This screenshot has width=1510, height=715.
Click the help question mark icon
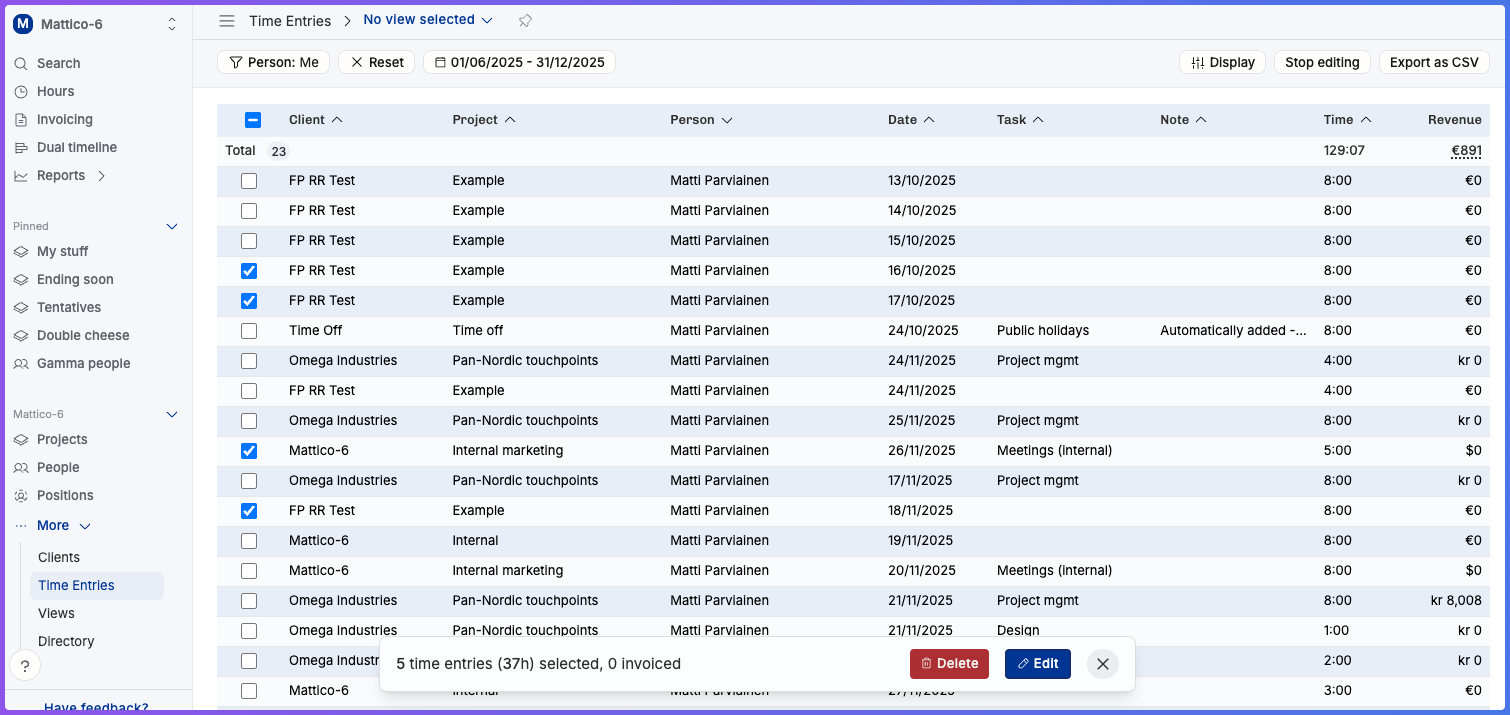(25, 666)
